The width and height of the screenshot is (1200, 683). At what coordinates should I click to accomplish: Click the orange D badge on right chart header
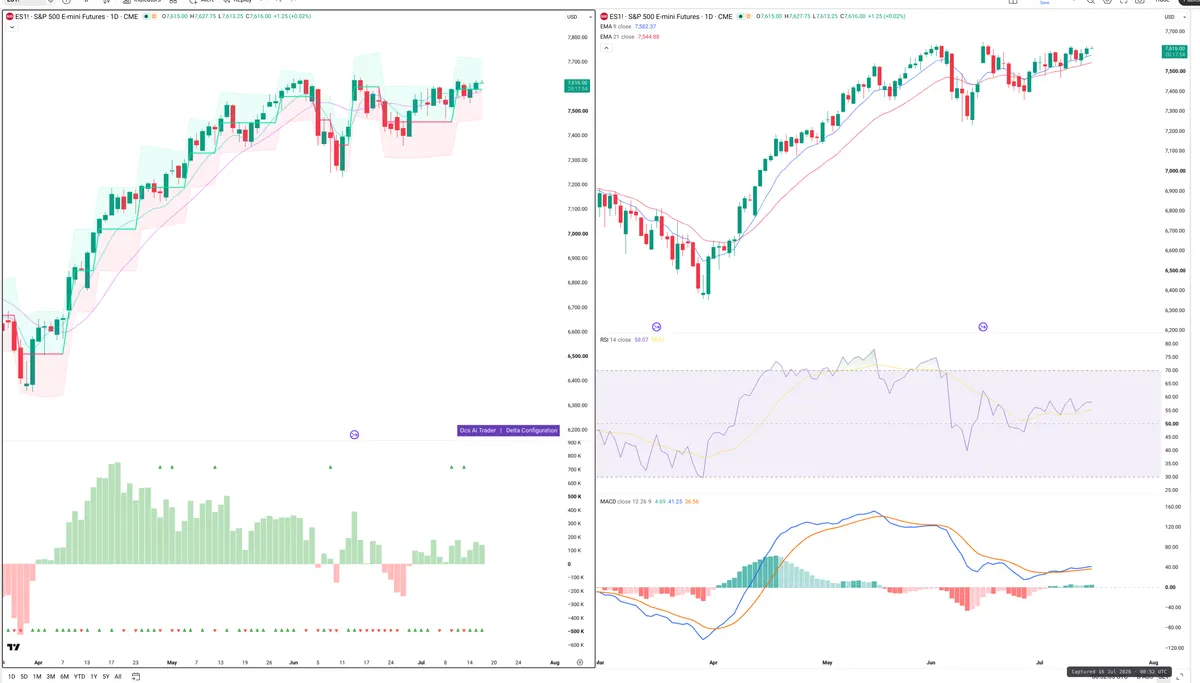(x=750, y=17)
